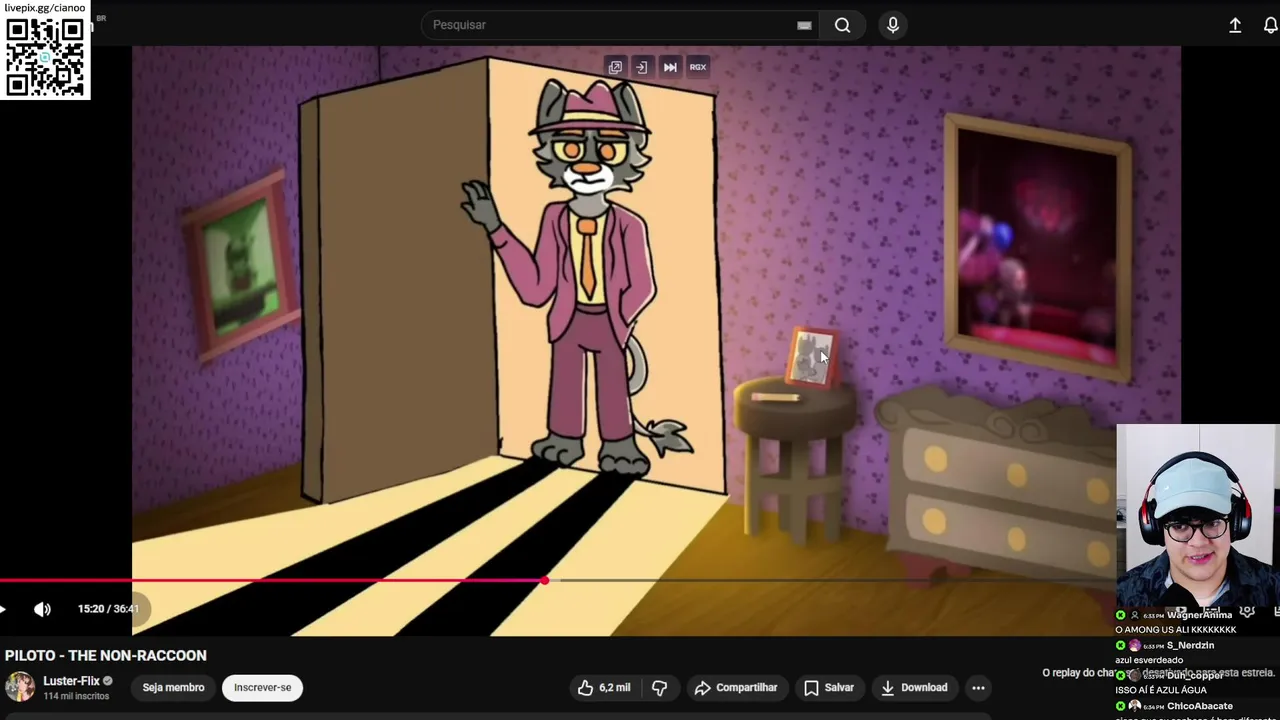Image resolution: width=1280 pixels, height=720 pixels.
Task: Click S_Nerdzin username in chat
Action: click(x=1190, y=646)
